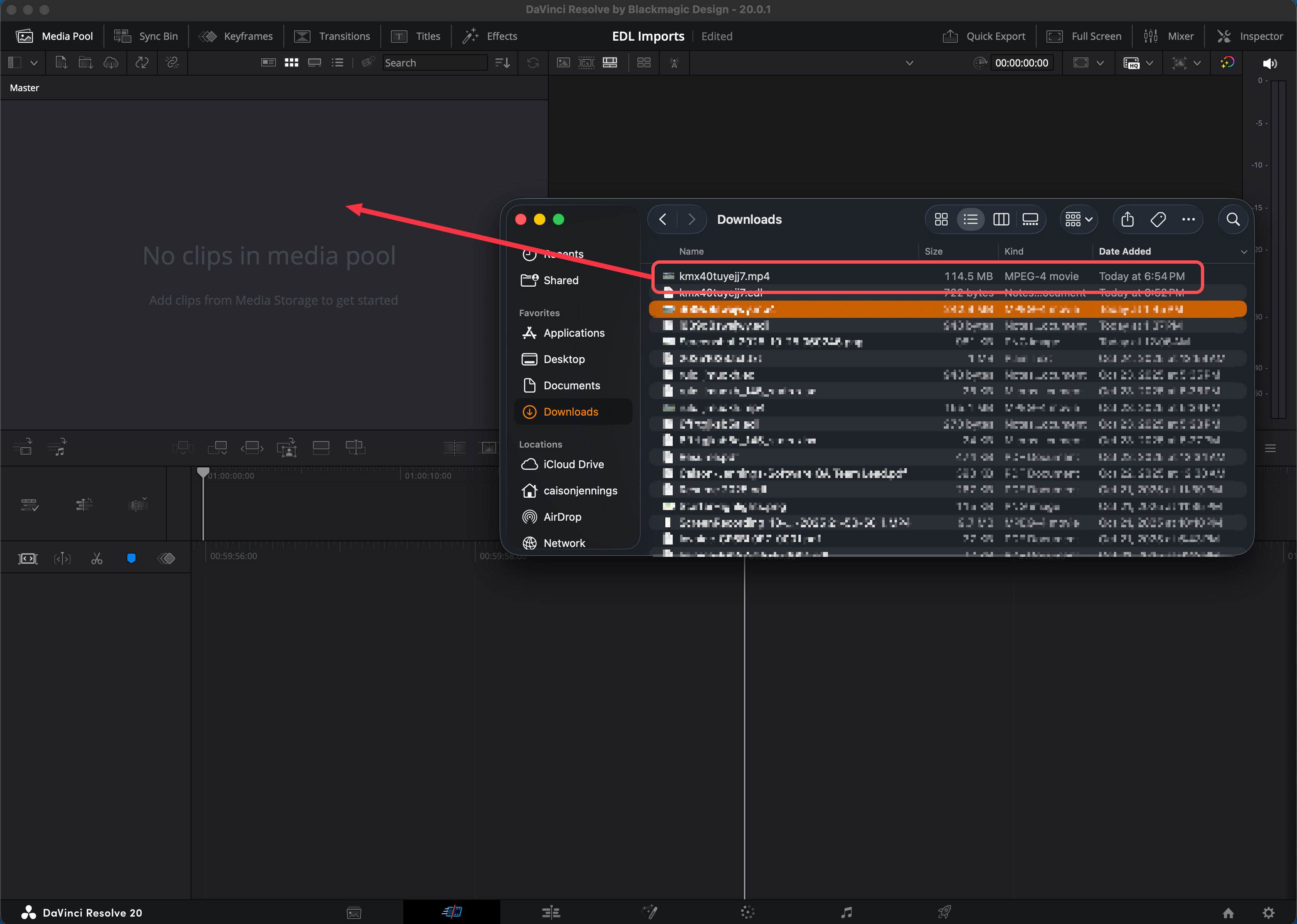
Task: Click the Finder search magnifier icon
Action: (1233, 219)
